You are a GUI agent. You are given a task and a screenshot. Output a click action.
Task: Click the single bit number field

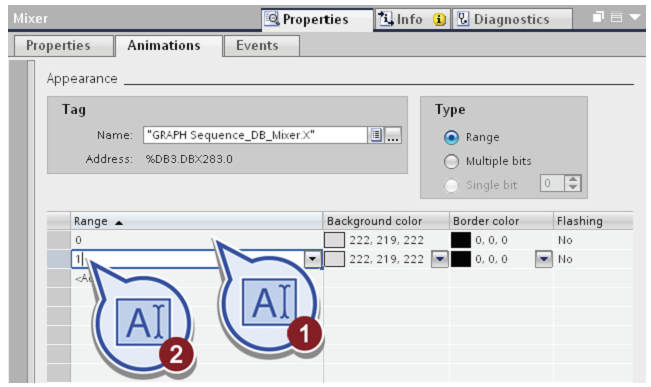click(x=552, y=183)
